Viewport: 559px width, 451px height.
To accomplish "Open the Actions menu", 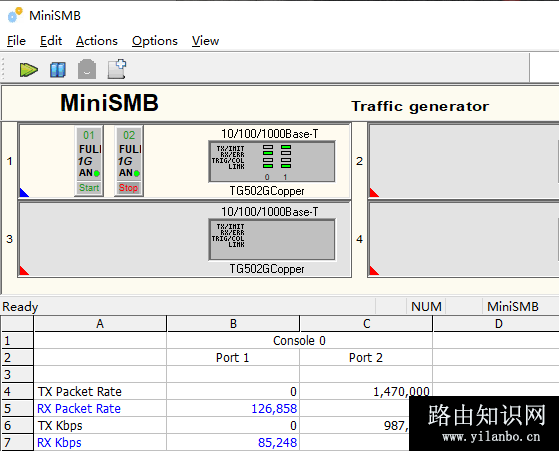I will coord(97,41).
